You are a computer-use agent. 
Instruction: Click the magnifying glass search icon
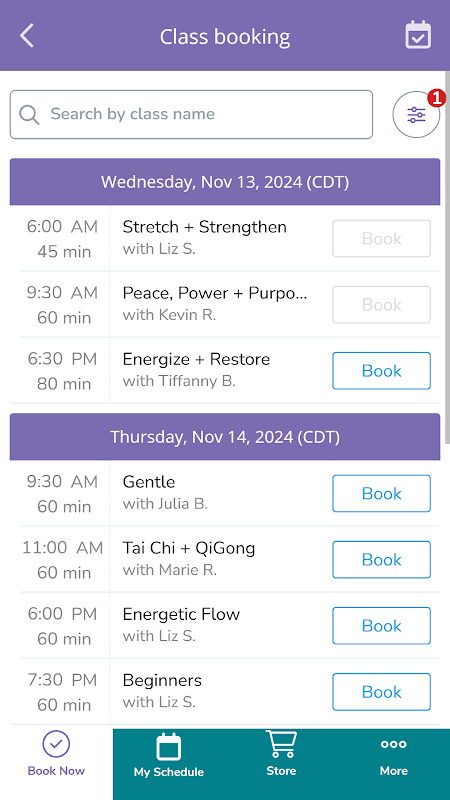[x=29, y=114]
